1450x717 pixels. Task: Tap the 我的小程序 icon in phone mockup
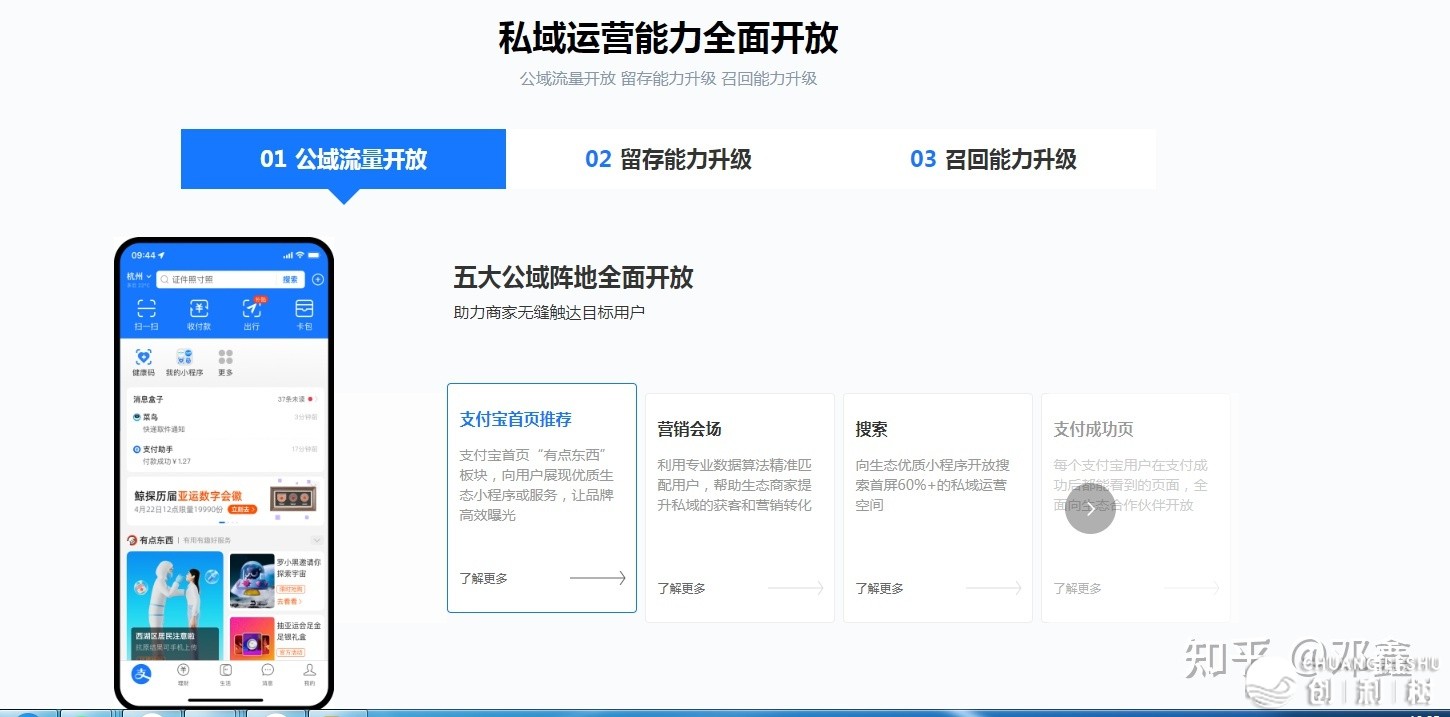tap(184, 357)
